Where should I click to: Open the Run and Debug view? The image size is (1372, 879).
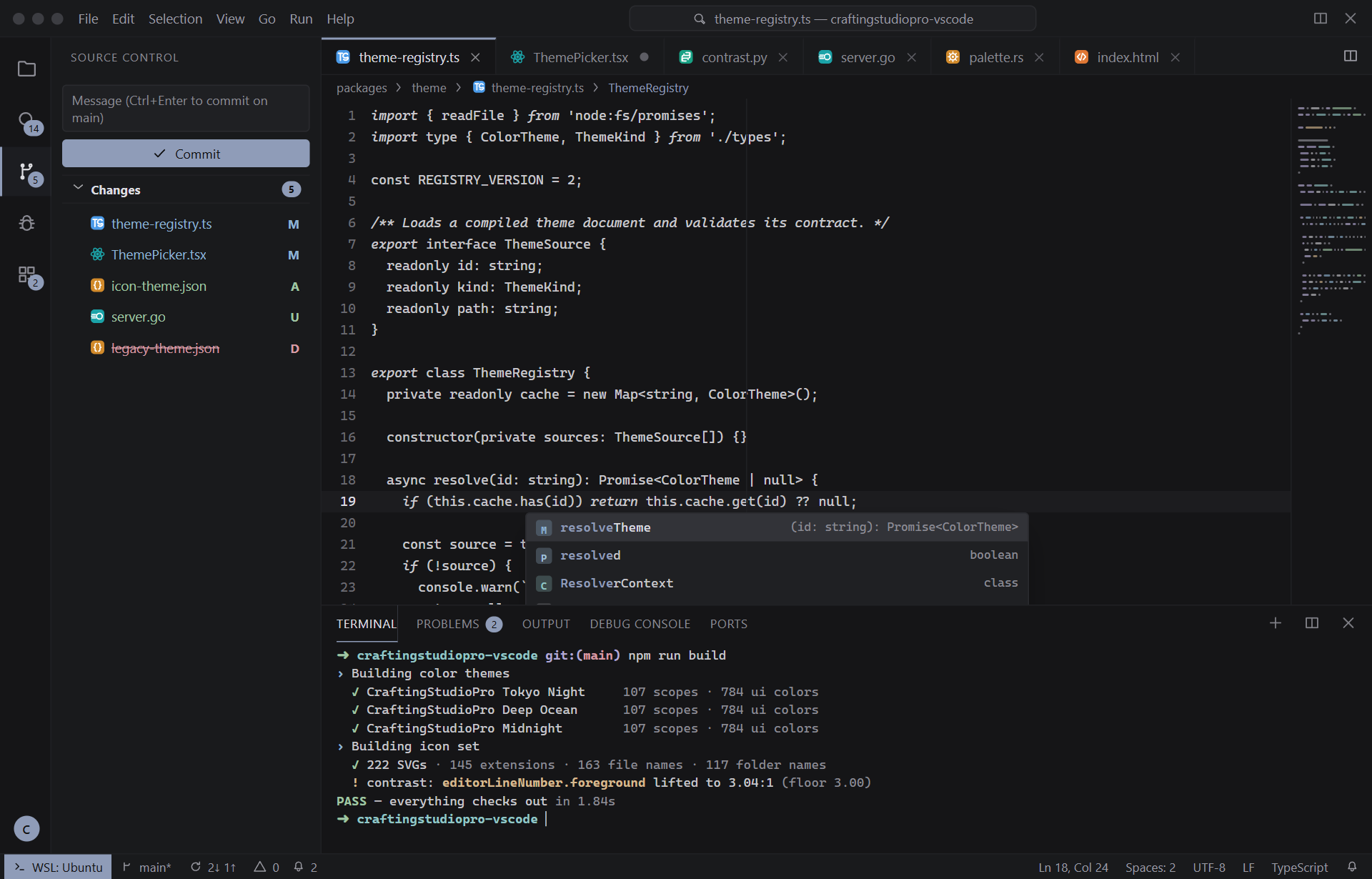(x=26, y=223)
